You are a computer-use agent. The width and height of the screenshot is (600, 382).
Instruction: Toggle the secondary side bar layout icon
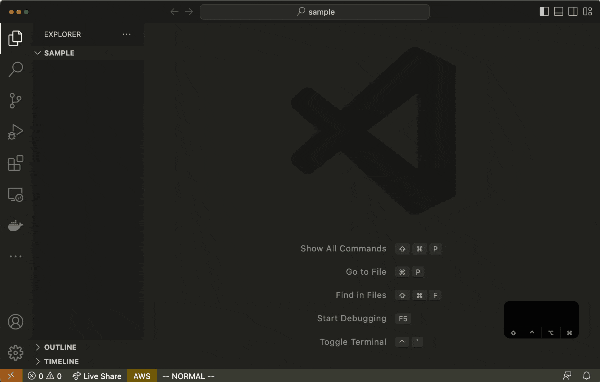click(x=573, y=11)
